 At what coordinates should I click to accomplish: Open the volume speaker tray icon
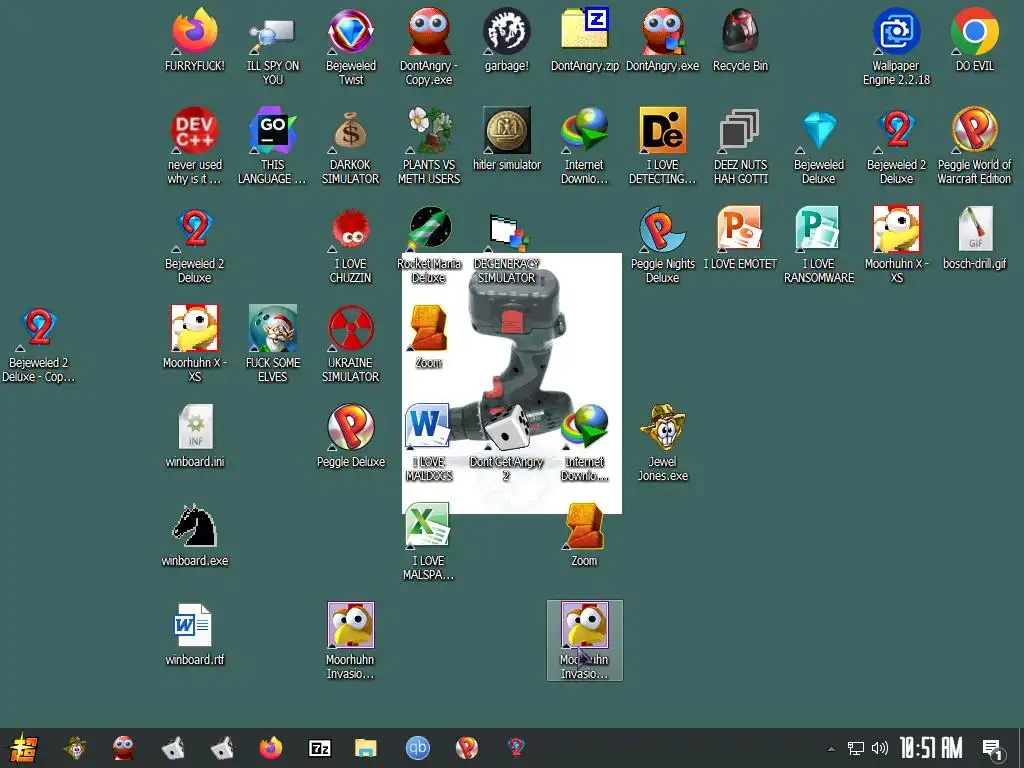(880, 748)
